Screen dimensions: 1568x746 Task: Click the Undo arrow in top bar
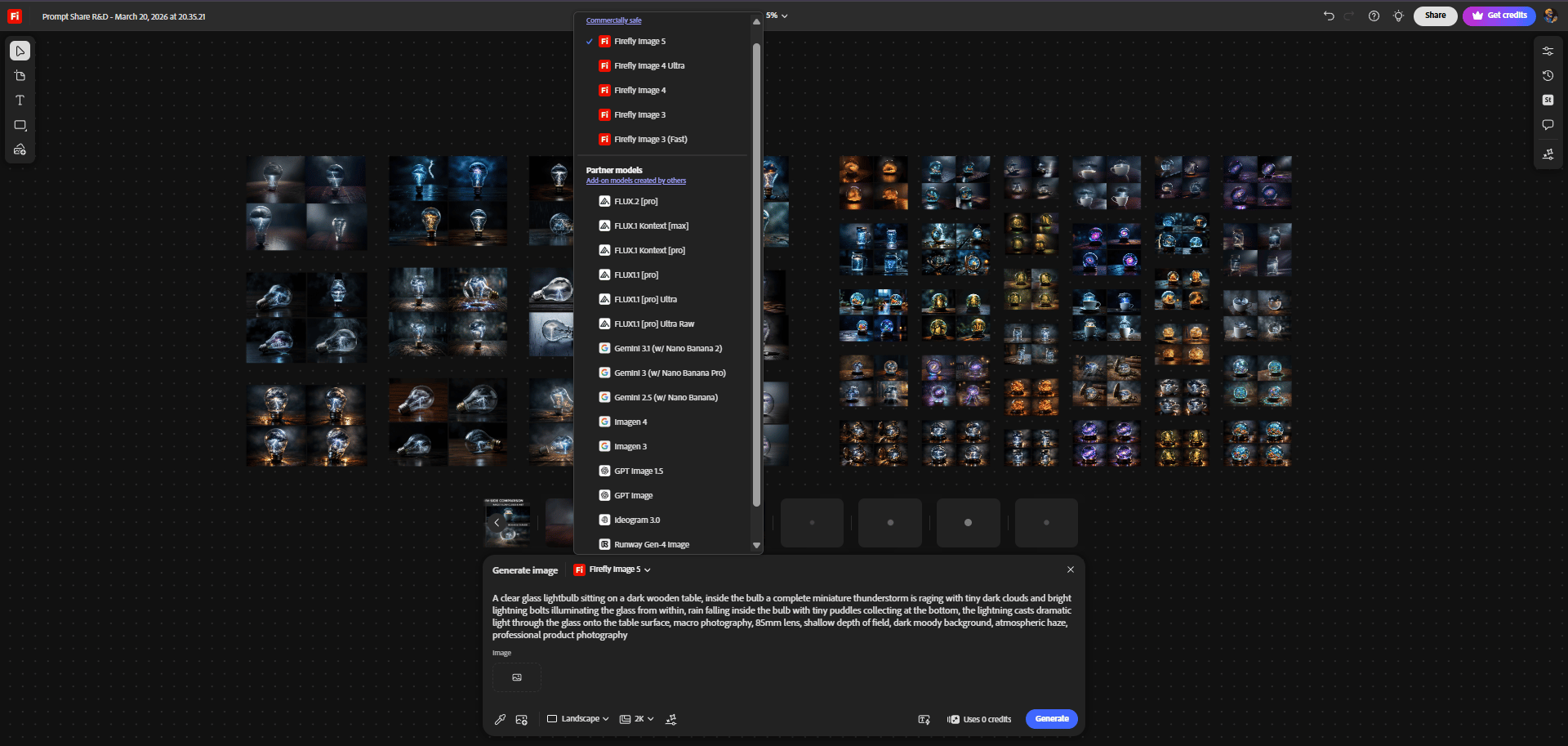pyautogui.click(x=1329, y=16)
